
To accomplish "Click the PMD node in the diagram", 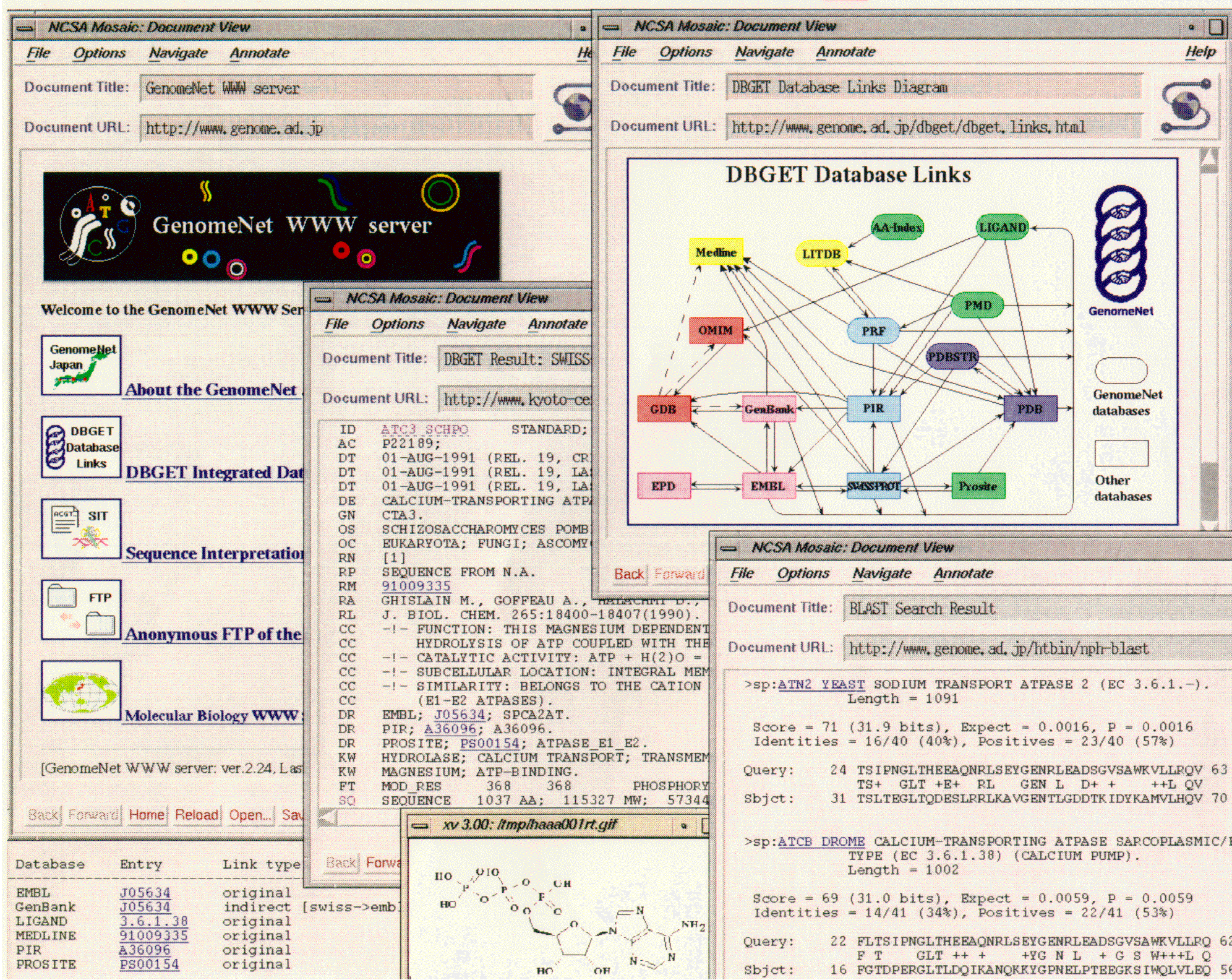I will 978,306.
